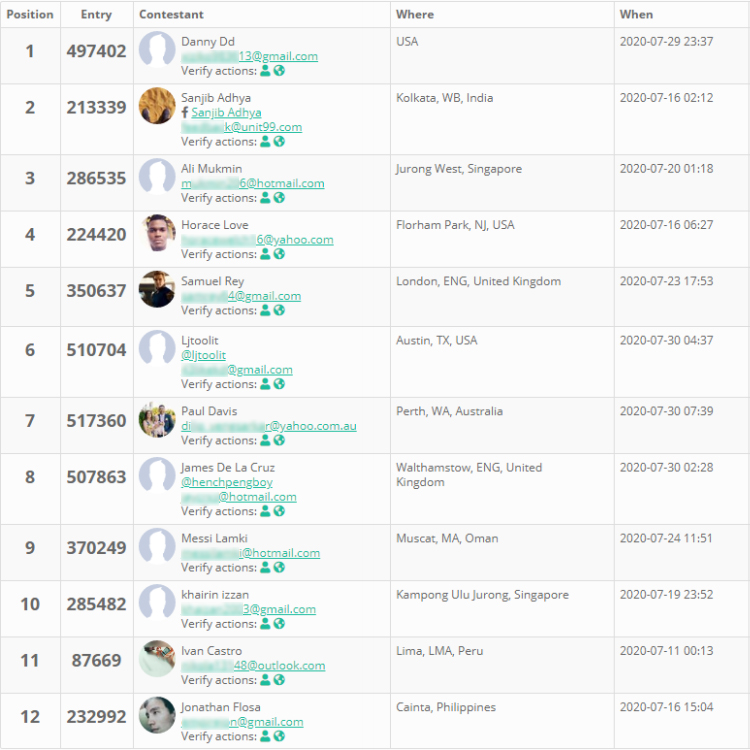Click the Entry column header
This screenshot has height=750, width=750.
96,15
